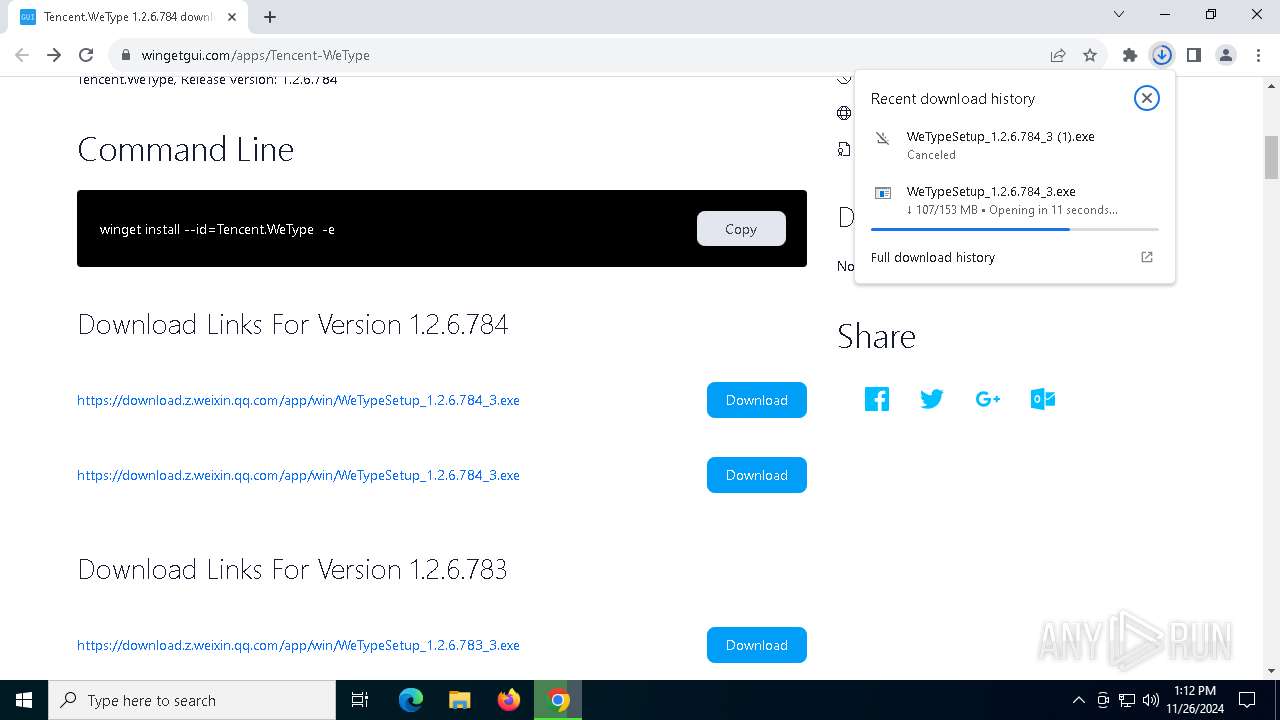Launch Microsoft Edge from taskbar
This screenshot has width=1280, height=720.
tap(411, 700)
